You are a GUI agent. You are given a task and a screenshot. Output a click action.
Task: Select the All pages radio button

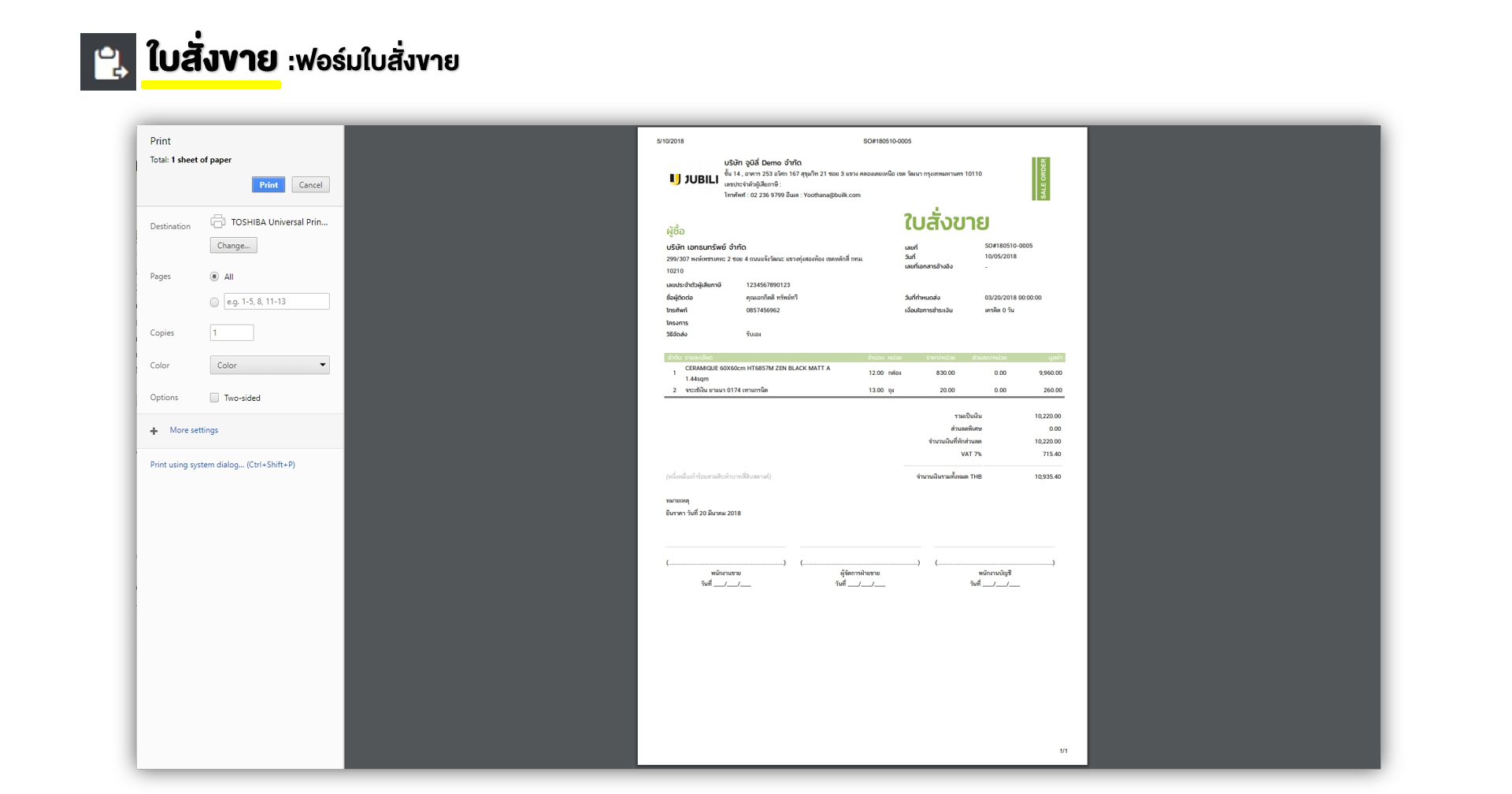tap(214, 276)
